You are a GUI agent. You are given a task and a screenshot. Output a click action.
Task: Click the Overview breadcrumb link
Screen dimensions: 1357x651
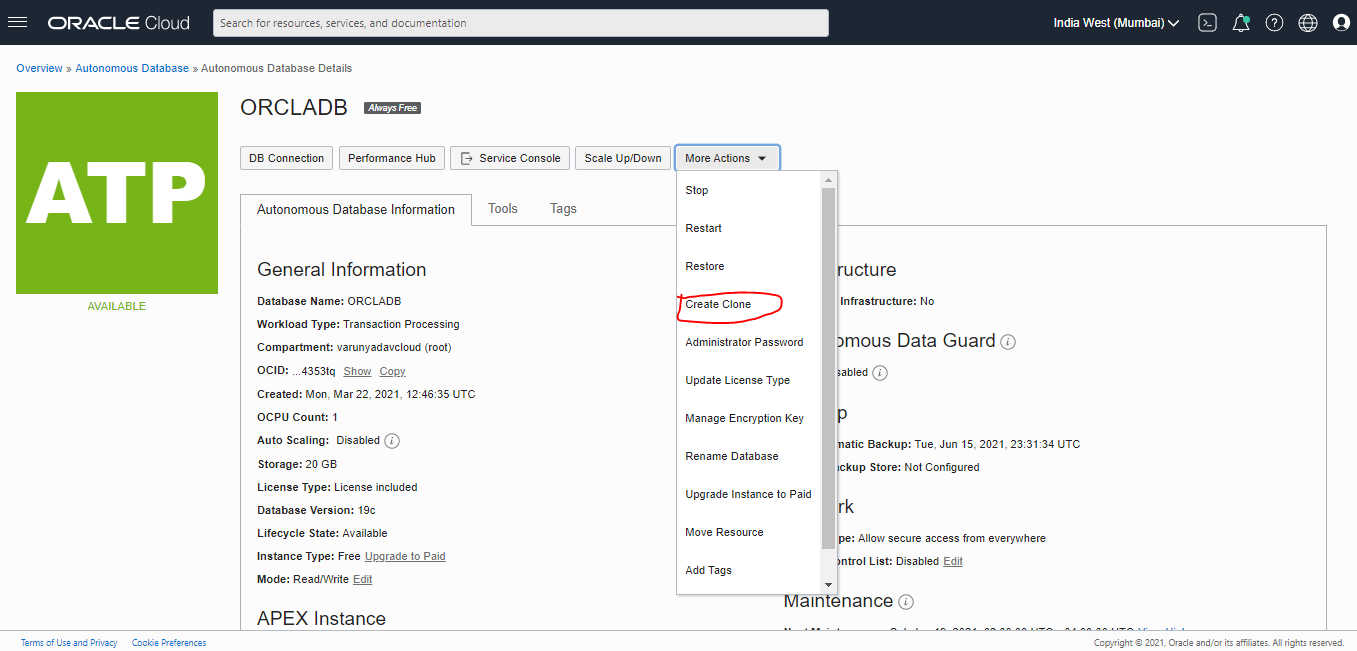pos(39,68)
